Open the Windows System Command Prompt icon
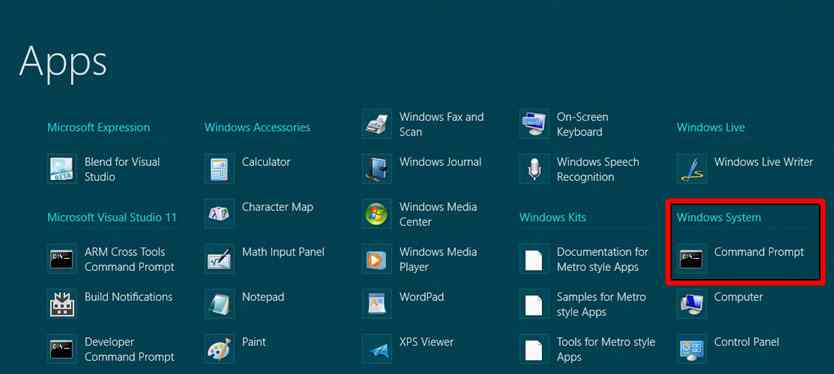 point(691,259)
